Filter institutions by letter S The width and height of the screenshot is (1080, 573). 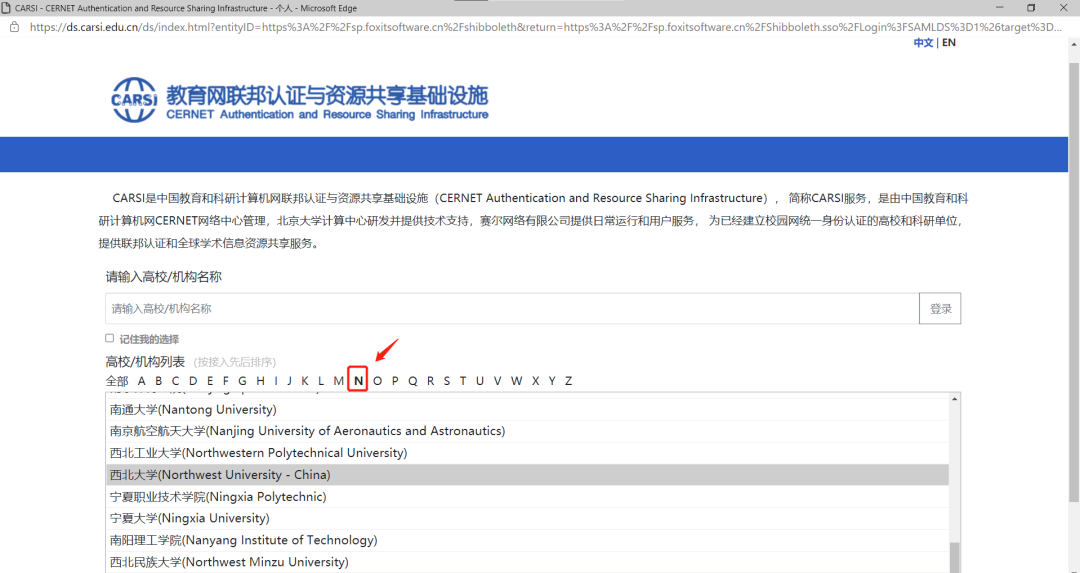(447, 381)
